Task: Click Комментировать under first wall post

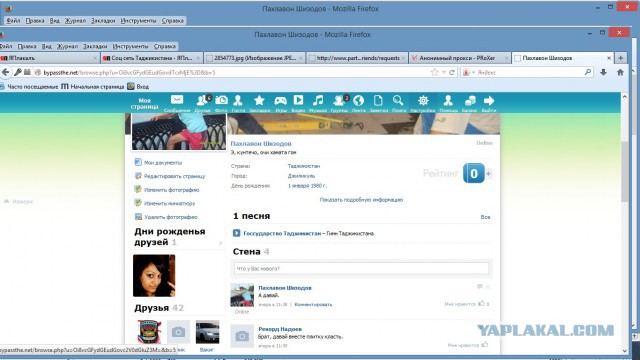Action: pyautogui.click(x=313, y=304)
